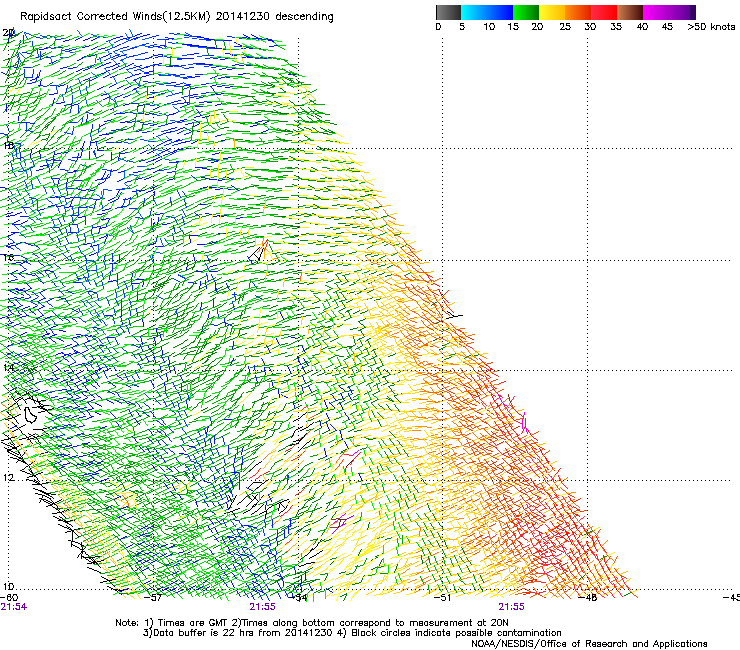
Task: Click the longitude axis label '-48'
Action: (588, 598)
